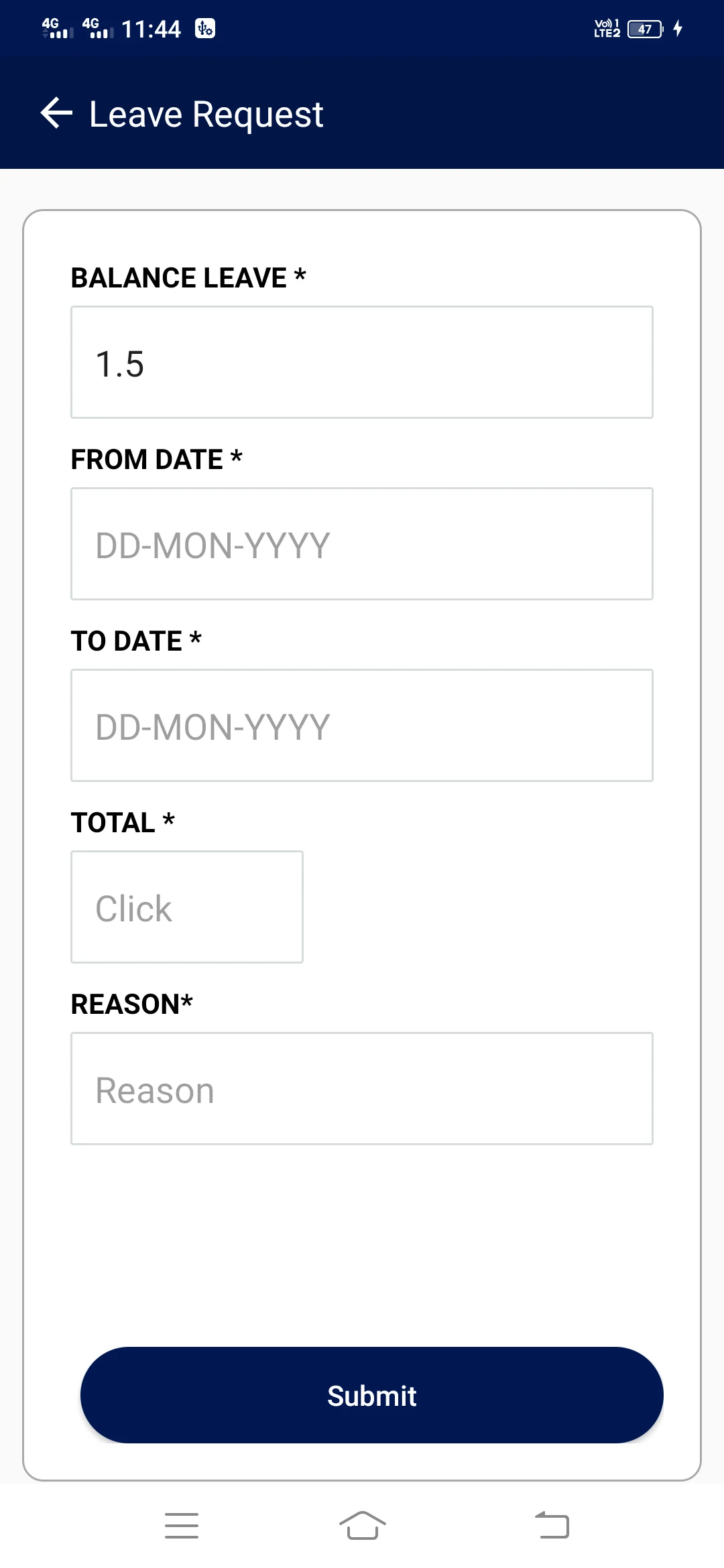Go back using the header arrow
This screenshot has height=1568, width=724.
point(56,113)
